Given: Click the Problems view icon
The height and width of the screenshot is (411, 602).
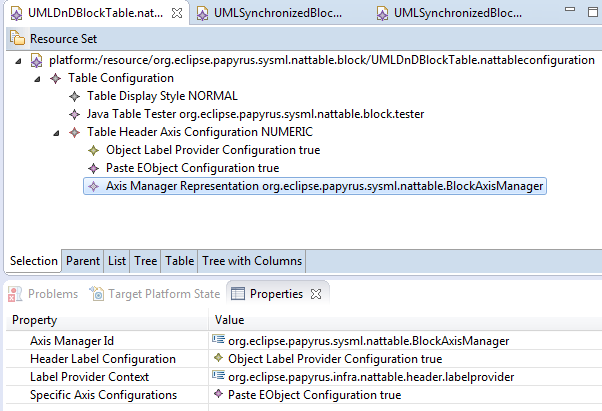Looking at the screenshot, I should click(x=15, y=294).
